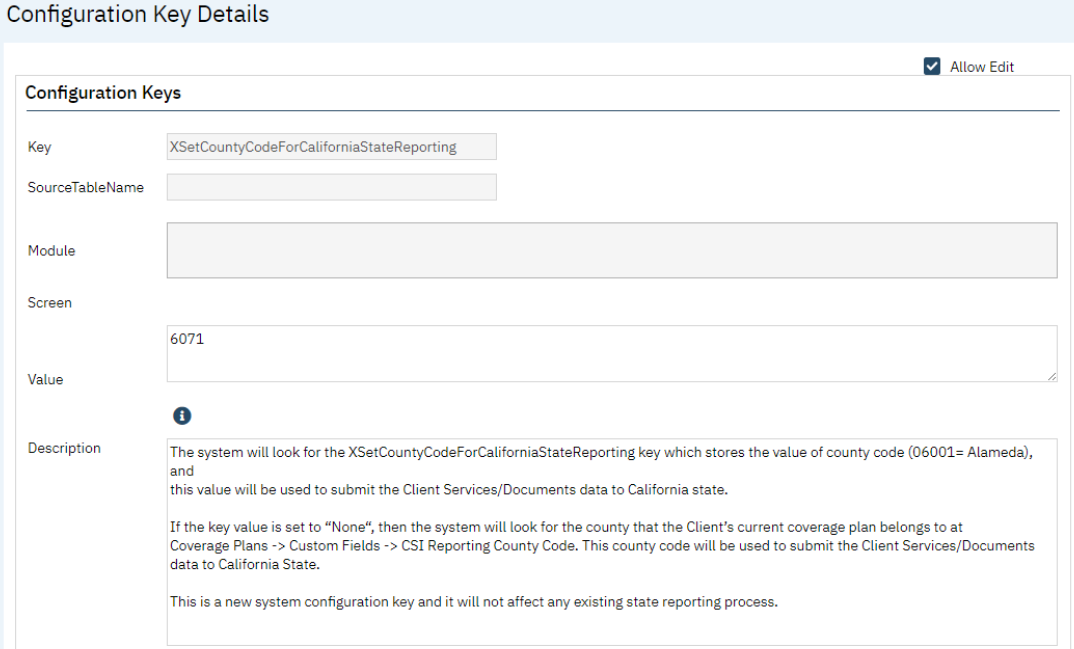Click the "06001= Alameda" text in the description

click(969, 452)
